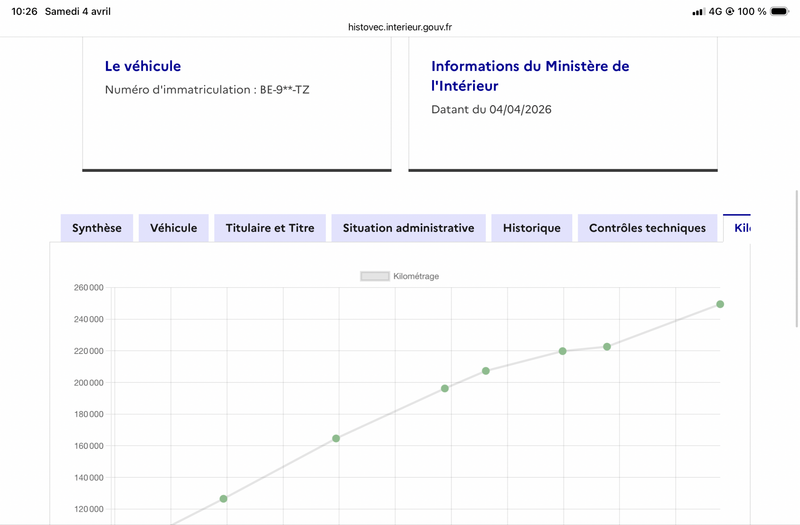Switch to the Véhicule tab

point(173,228)
